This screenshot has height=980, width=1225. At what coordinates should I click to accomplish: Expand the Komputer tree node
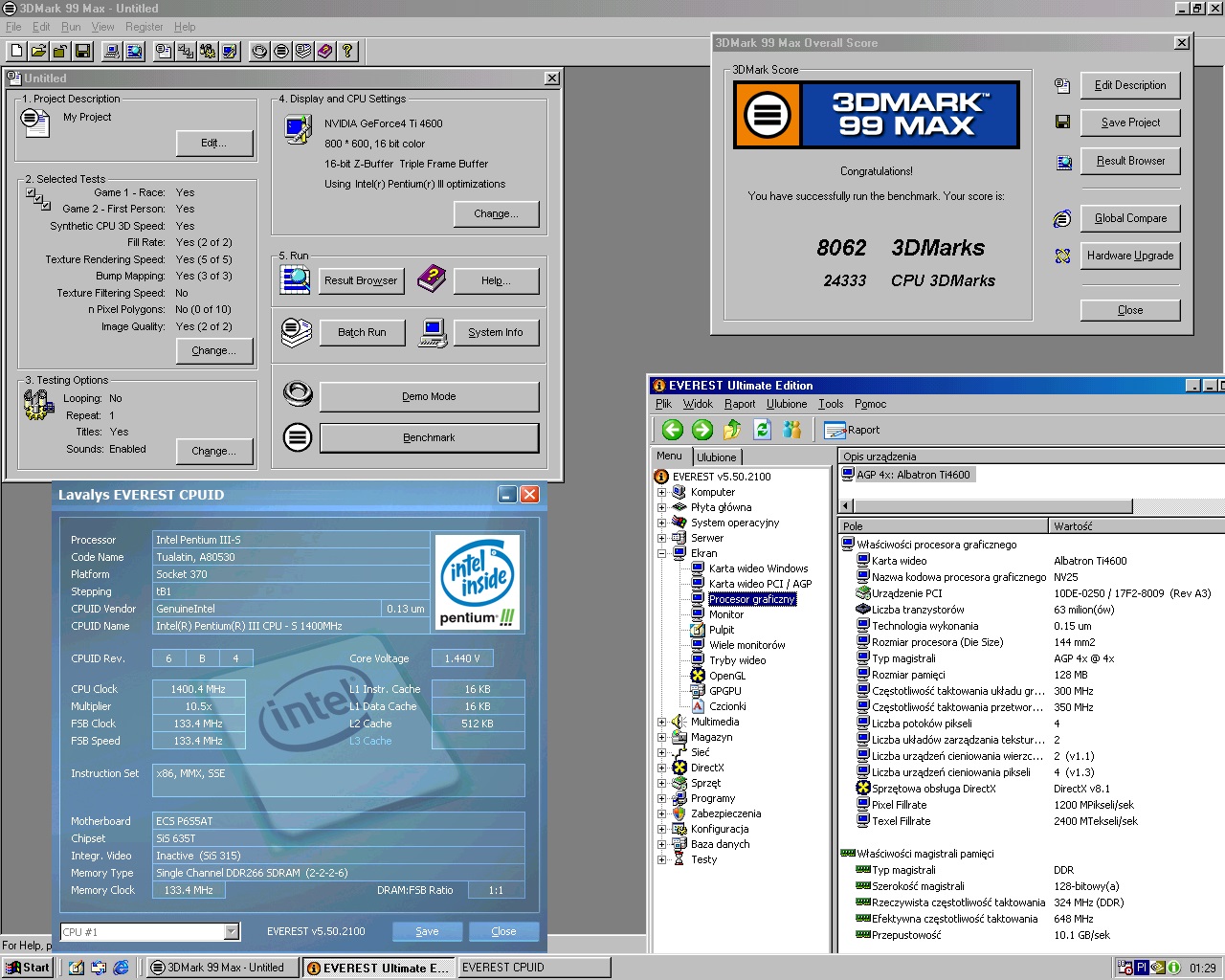pyautogui.click(x=661, y=493)
